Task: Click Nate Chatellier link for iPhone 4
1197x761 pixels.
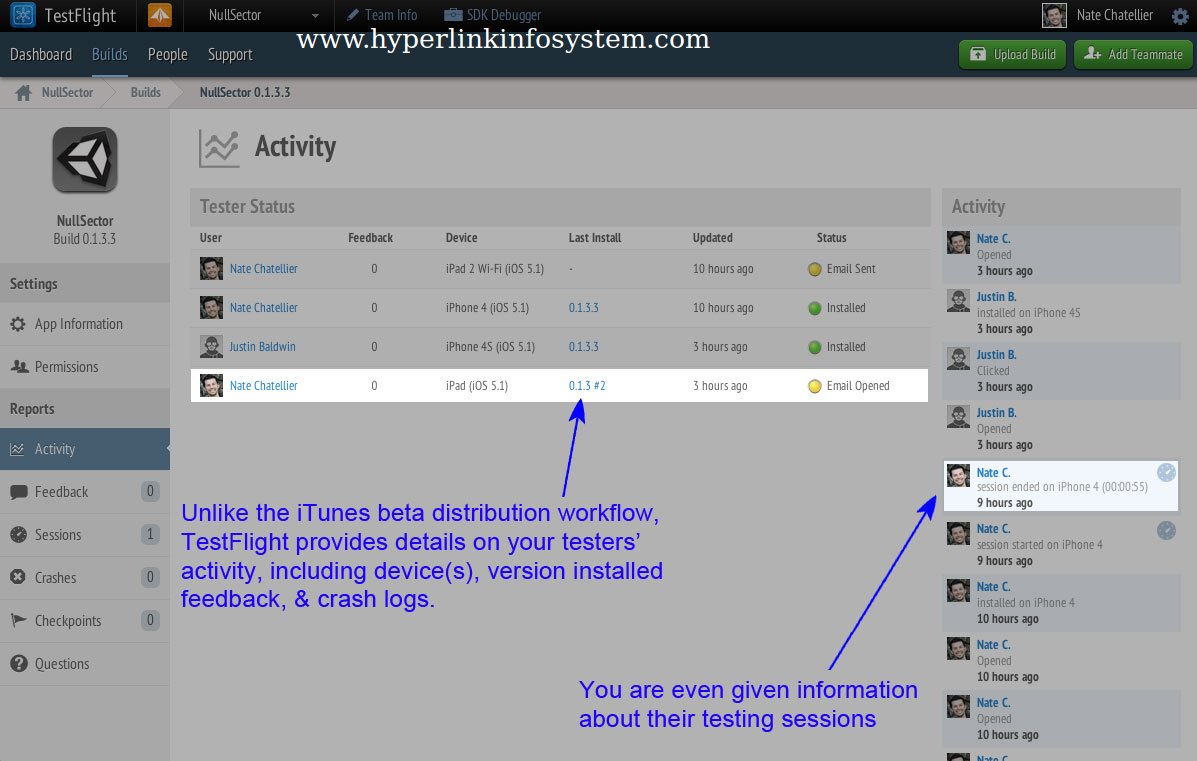Action: click(263, 308)
